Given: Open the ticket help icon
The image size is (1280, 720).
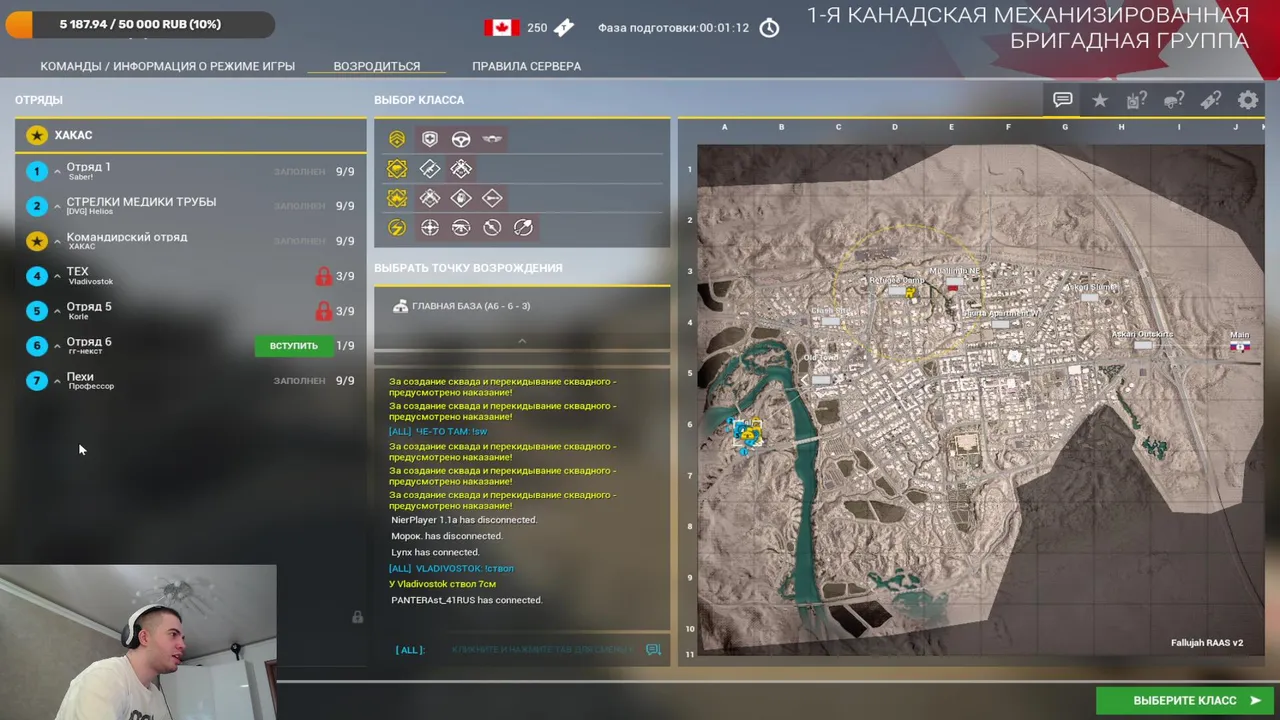Looking at the screenshot, I should (x=1211, y=100).
